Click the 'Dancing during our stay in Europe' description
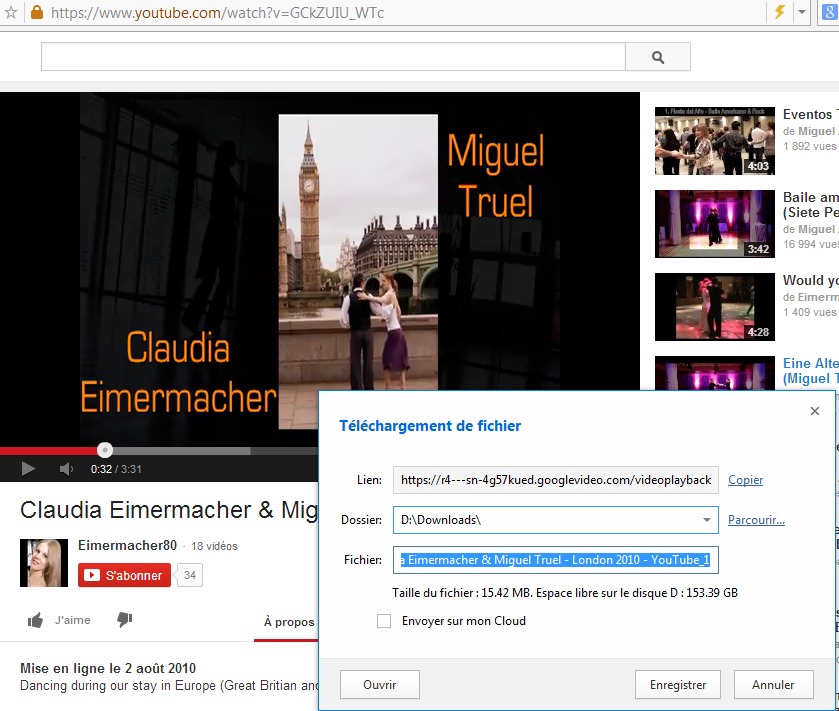Screen dimensions: 839x711 tap(169, 686)
